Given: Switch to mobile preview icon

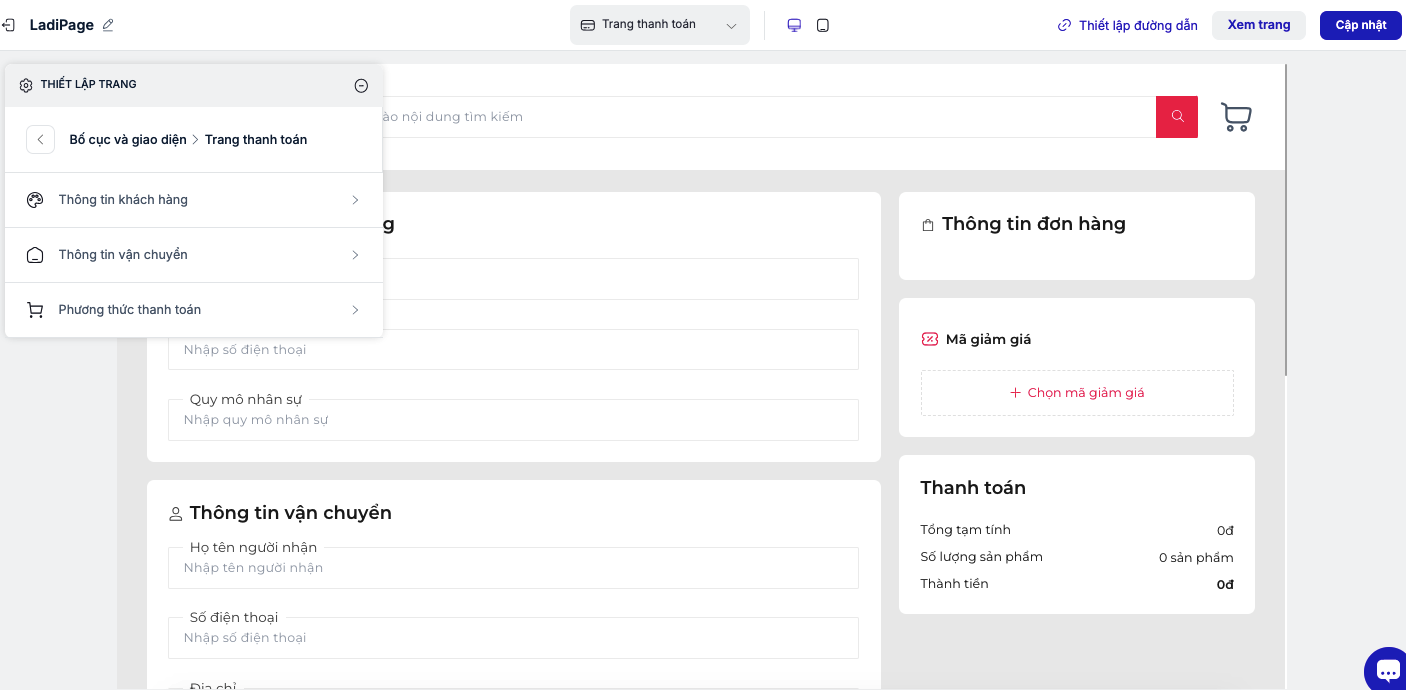Looking at the screenshot, I should point(823,25).
